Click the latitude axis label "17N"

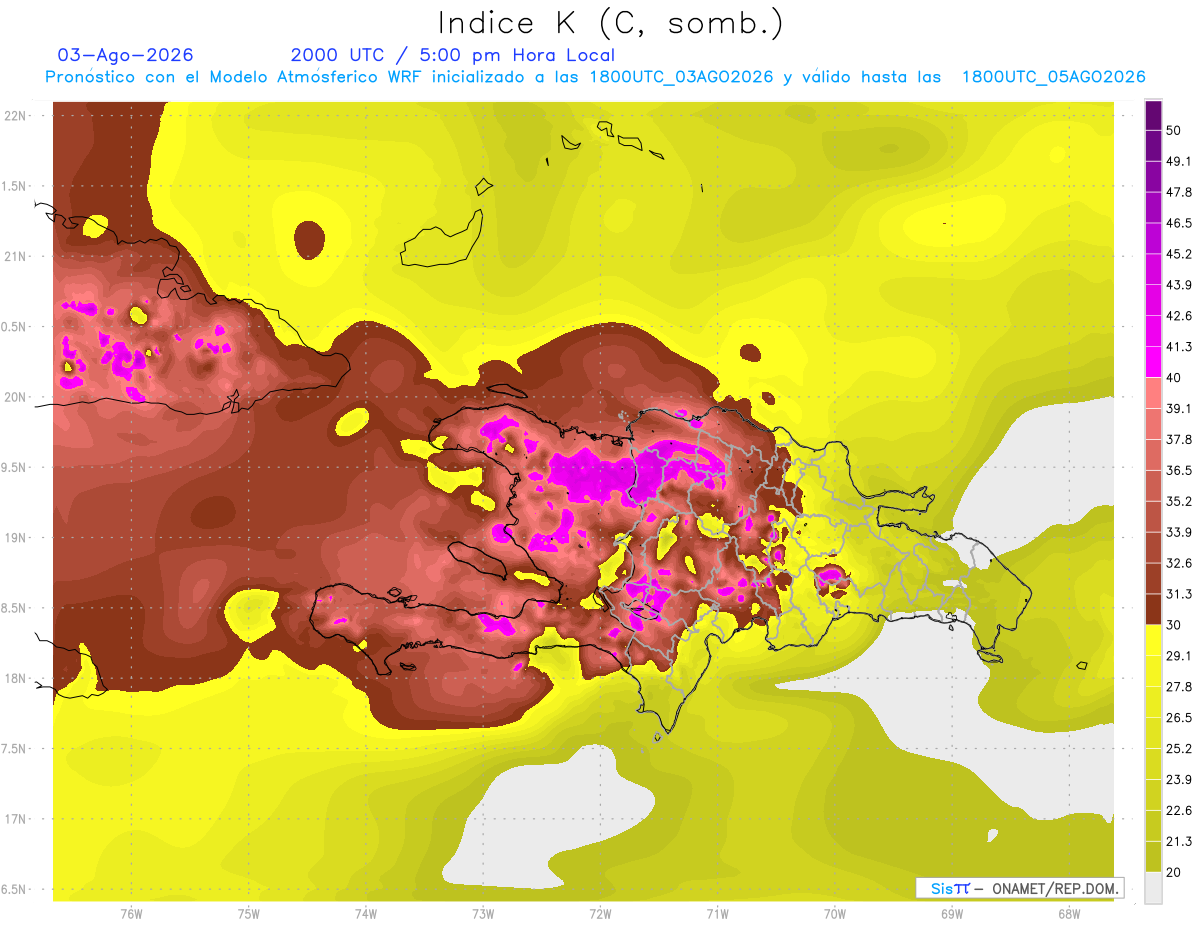[15, 819]
